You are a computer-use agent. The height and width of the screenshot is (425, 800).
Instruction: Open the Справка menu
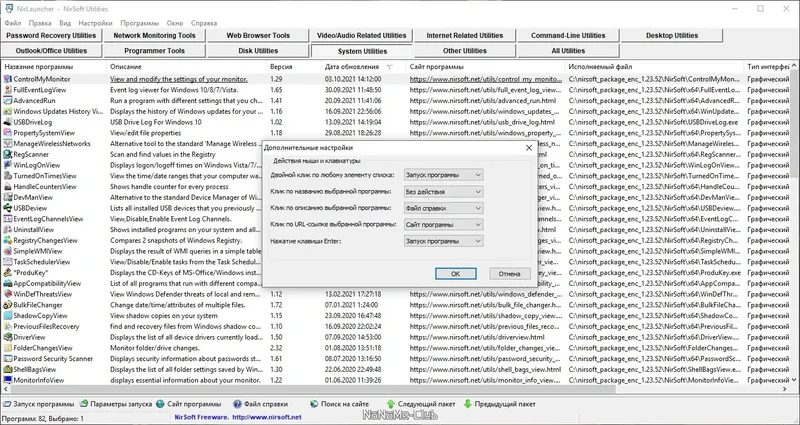204,23
